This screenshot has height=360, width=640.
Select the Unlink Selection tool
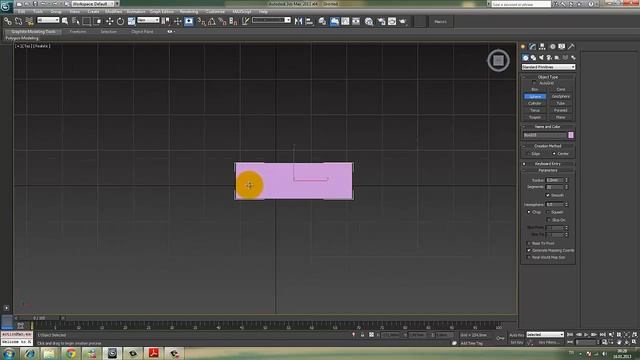click(x=18, y=21)
